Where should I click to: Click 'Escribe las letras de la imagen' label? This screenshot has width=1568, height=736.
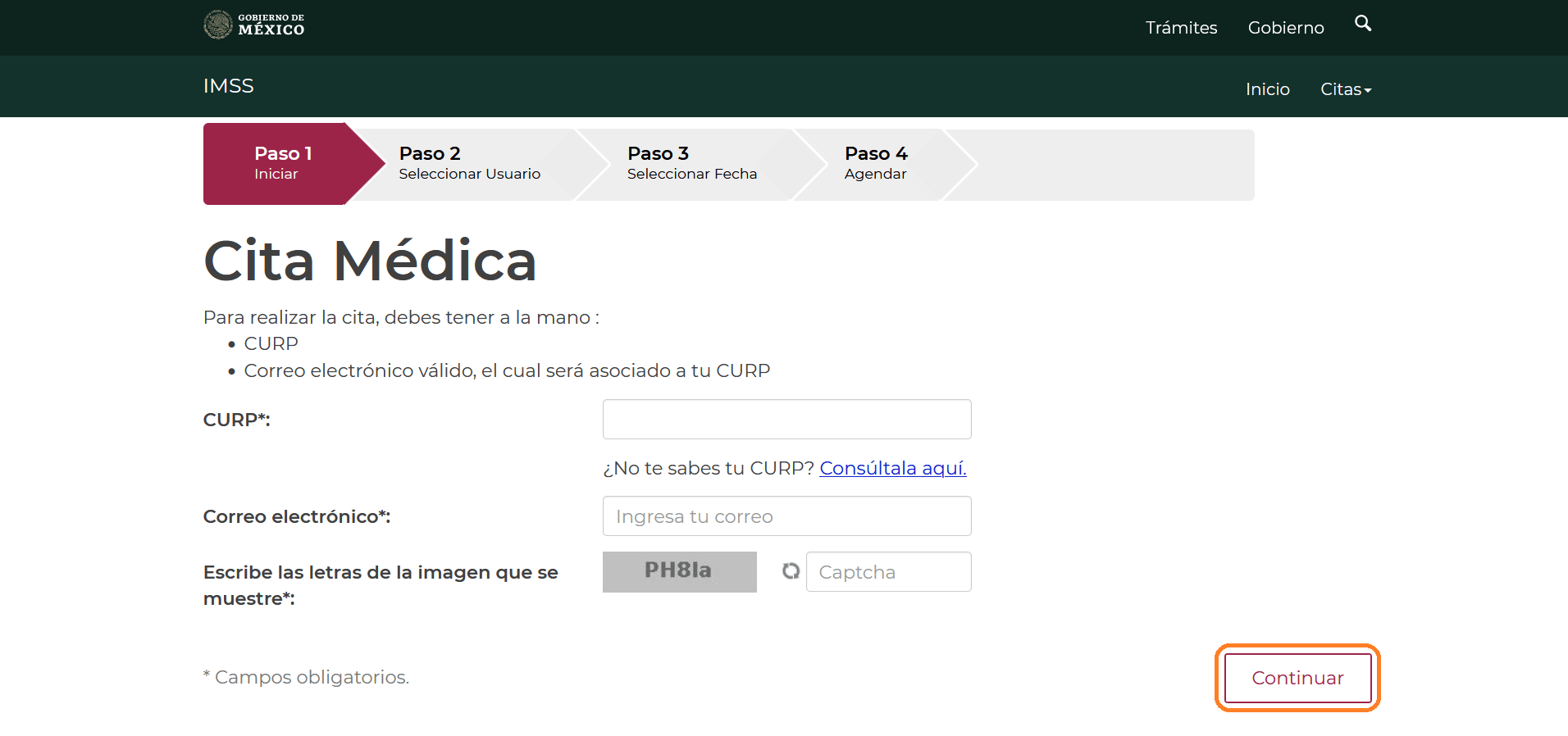tap(381, 585)
